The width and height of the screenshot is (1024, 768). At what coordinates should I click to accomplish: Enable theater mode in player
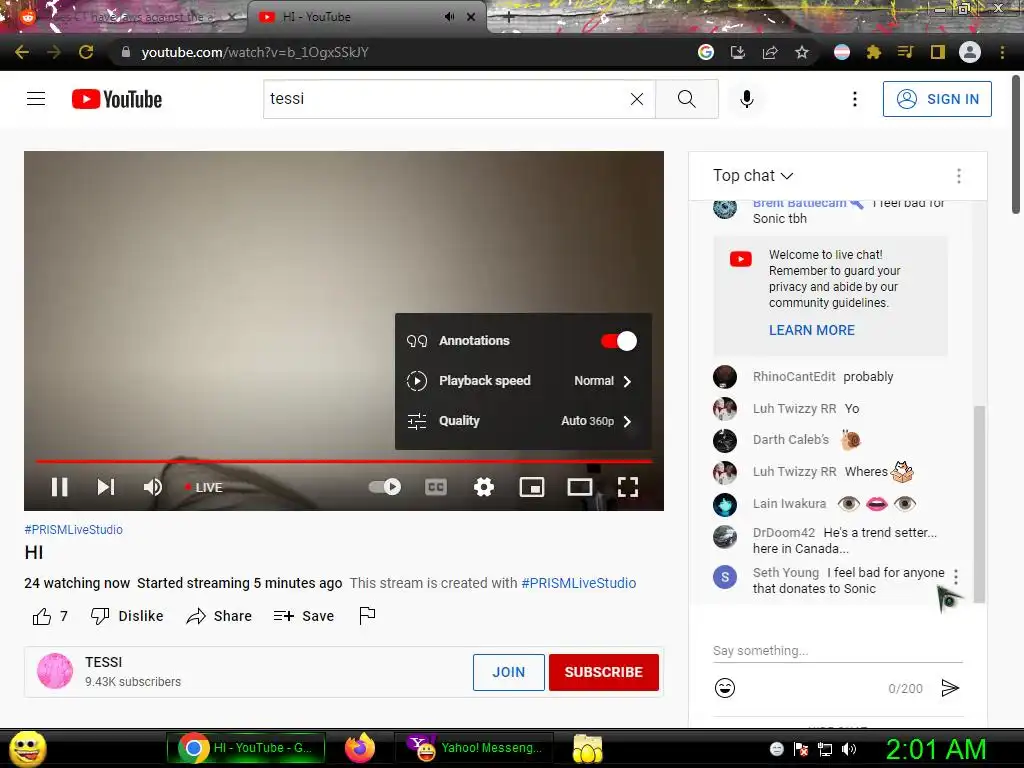point(580,487)
